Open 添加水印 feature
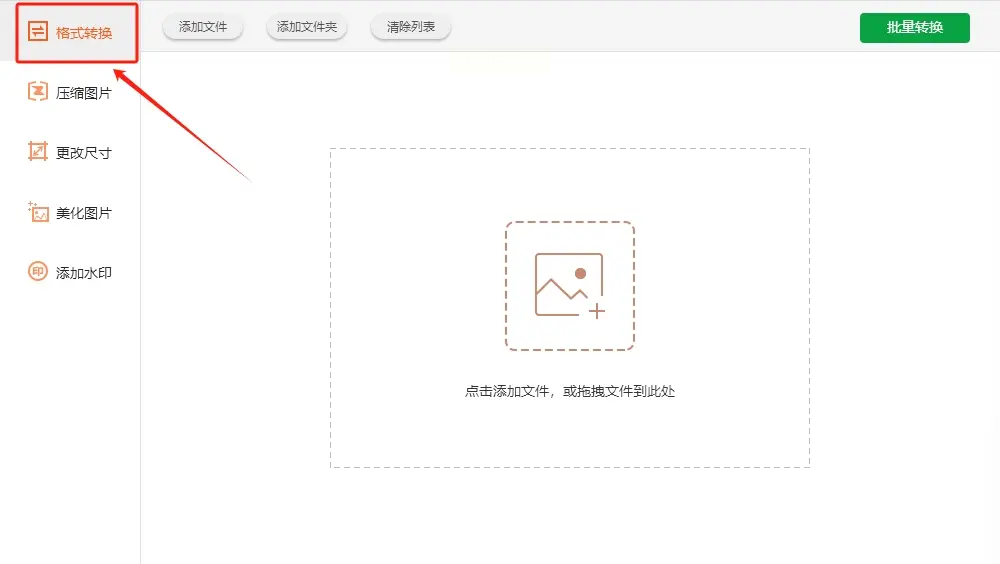Image resolution: width=1000 pixels, height=564 pixels. click(x=84, y=273)
